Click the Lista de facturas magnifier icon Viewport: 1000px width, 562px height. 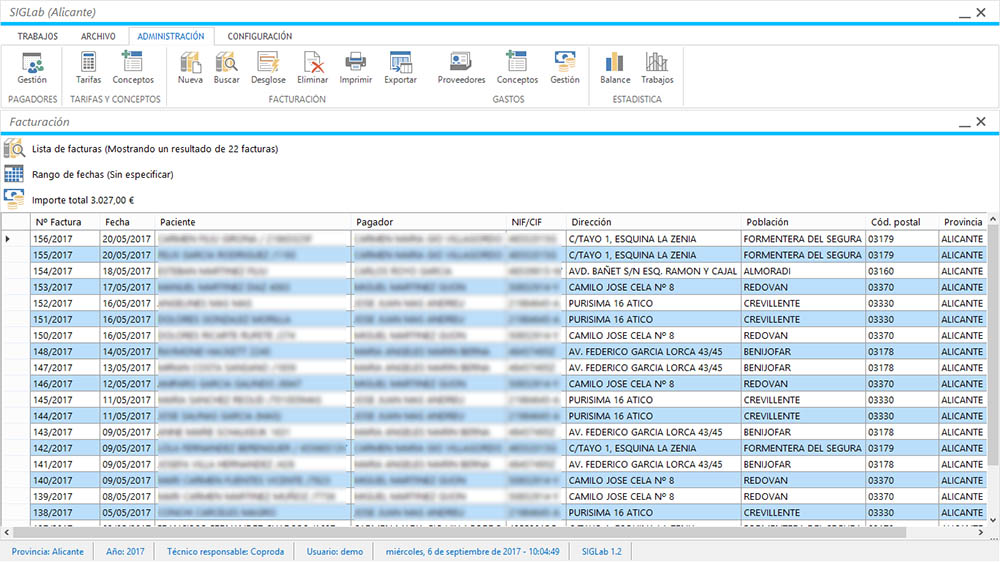(x=13, y=149)
